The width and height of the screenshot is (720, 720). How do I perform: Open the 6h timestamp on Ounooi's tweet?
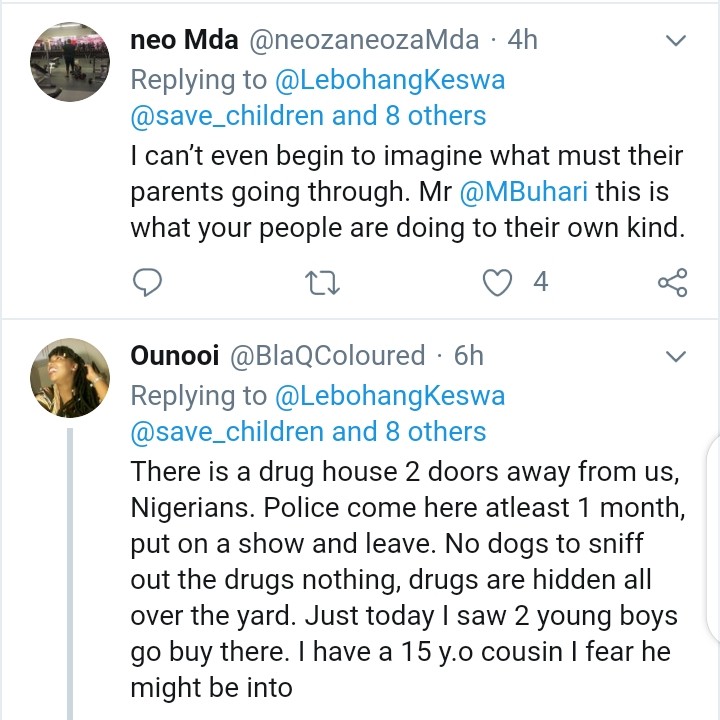point(468,355)
